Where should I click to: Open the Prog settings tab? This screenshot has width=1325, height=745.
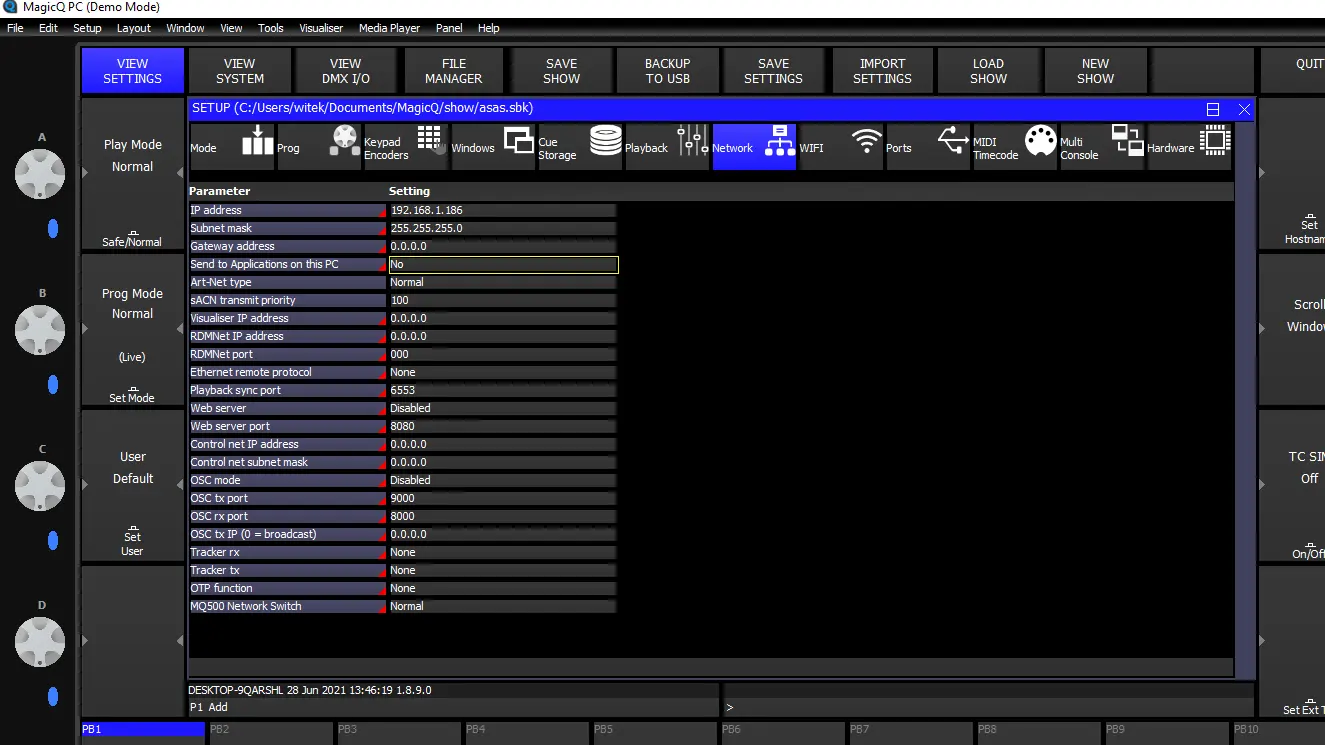(x=319, y=147)
